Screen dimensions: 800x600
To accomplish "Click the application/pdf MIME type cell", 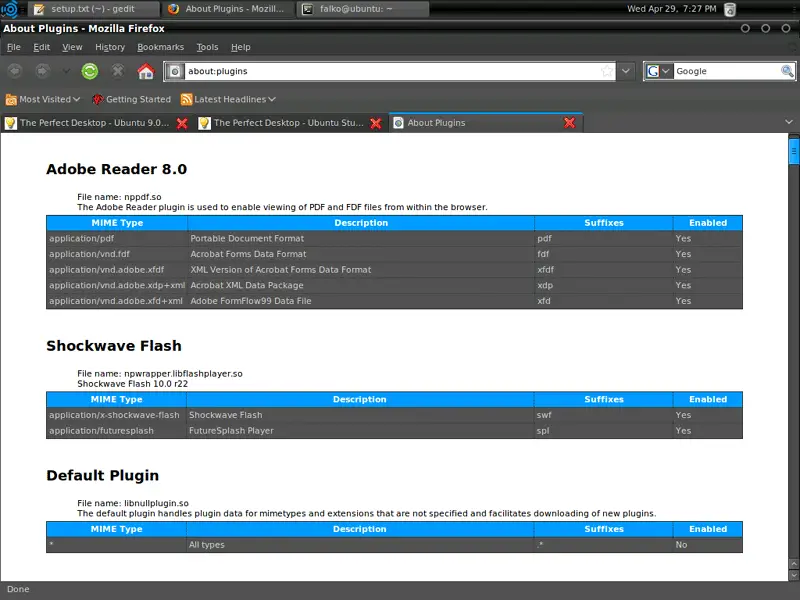I will point(117,238).
